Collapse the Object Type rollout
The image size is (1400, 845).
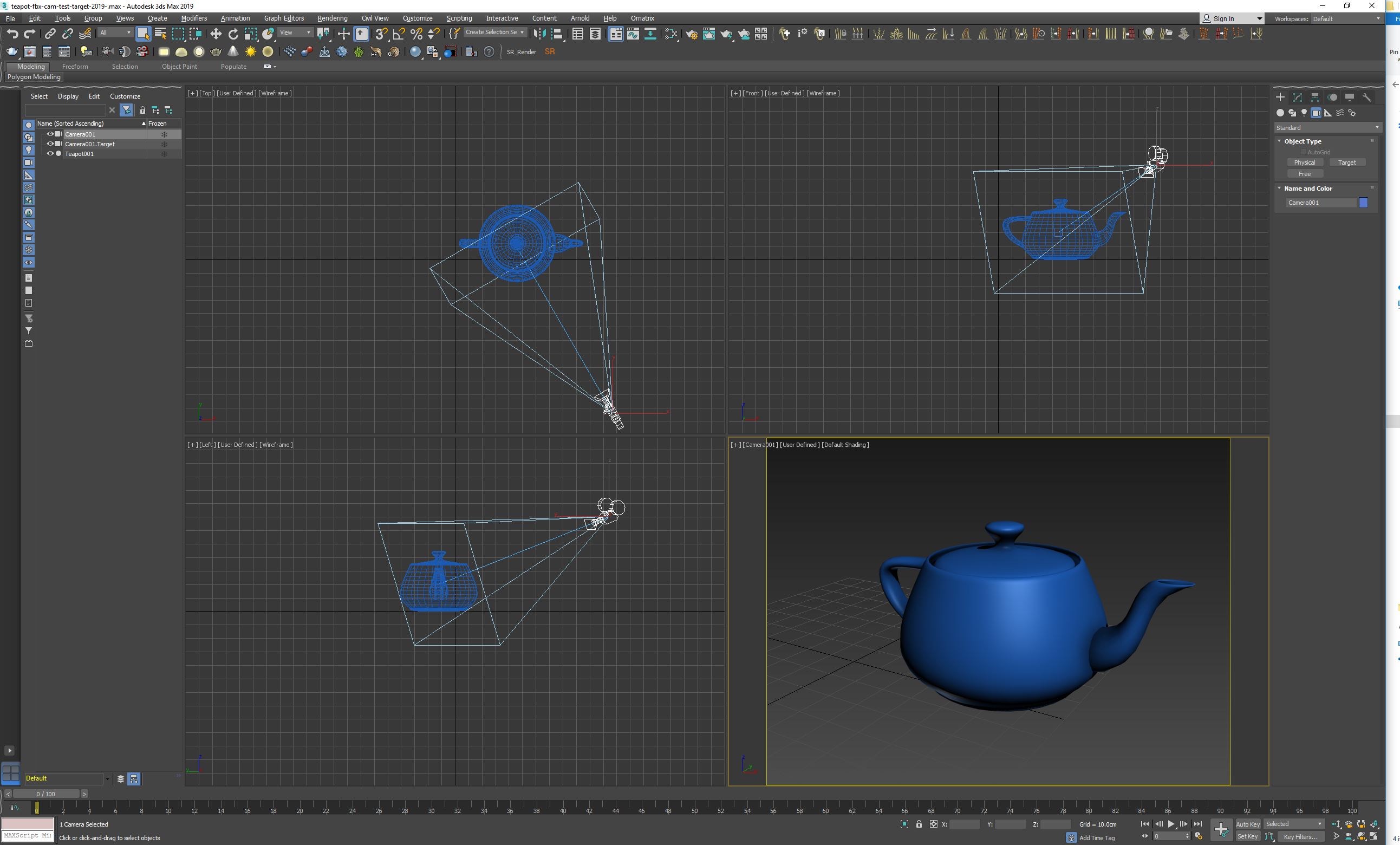click(1303, 141)
